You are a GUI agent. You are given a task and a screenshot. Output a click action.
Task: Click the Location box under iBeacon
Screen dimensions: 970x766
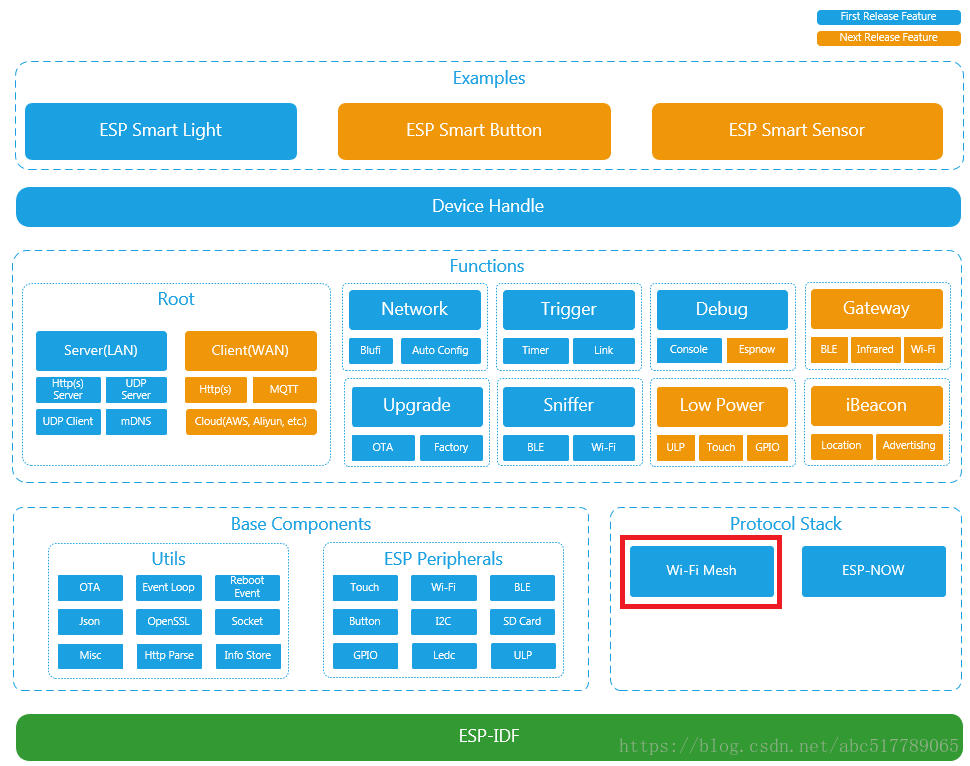pos(841,447)
